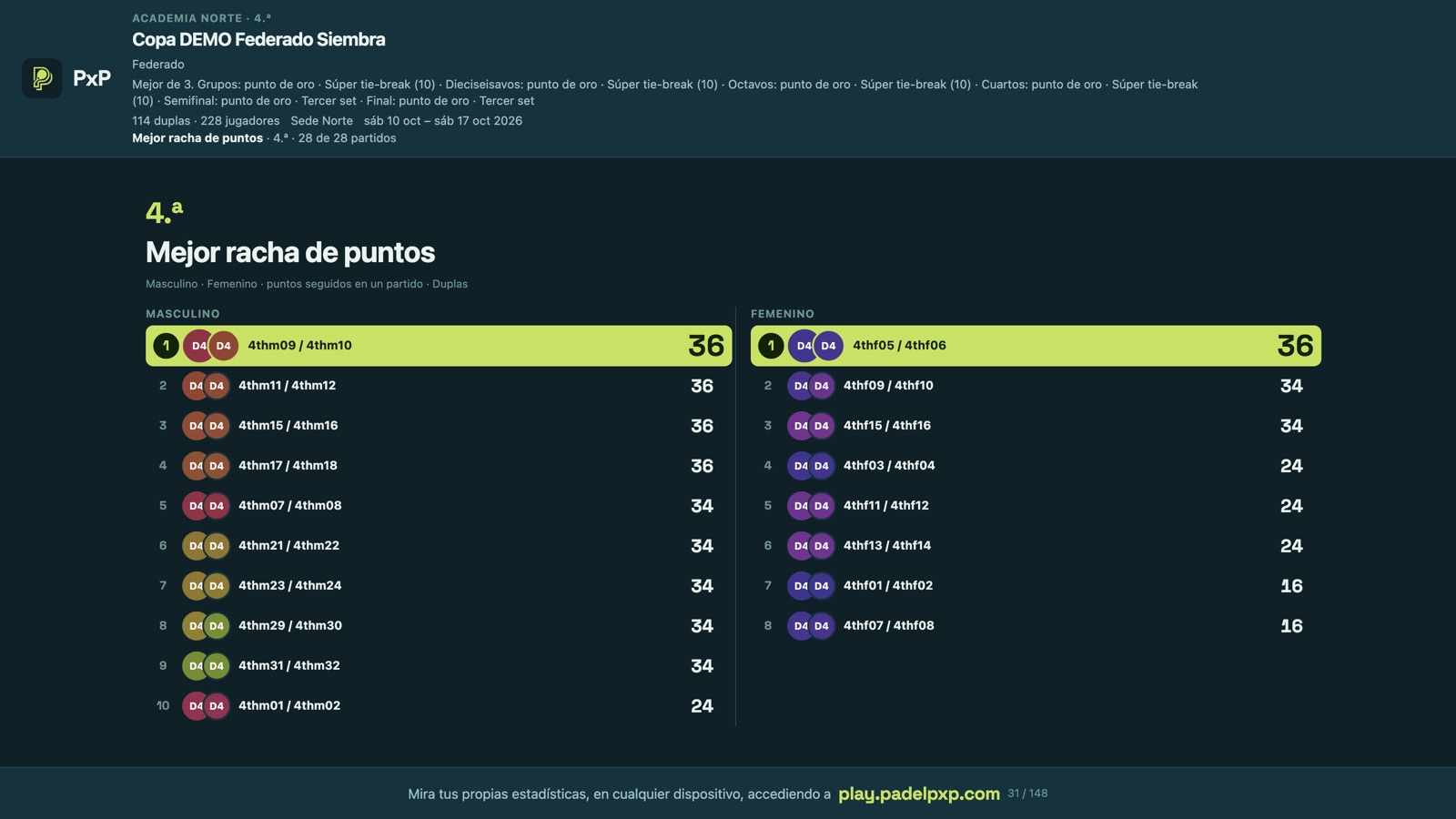Click the page counter 31 / 148
The width and height of the screenshot is (1456, 819).
1027,794
